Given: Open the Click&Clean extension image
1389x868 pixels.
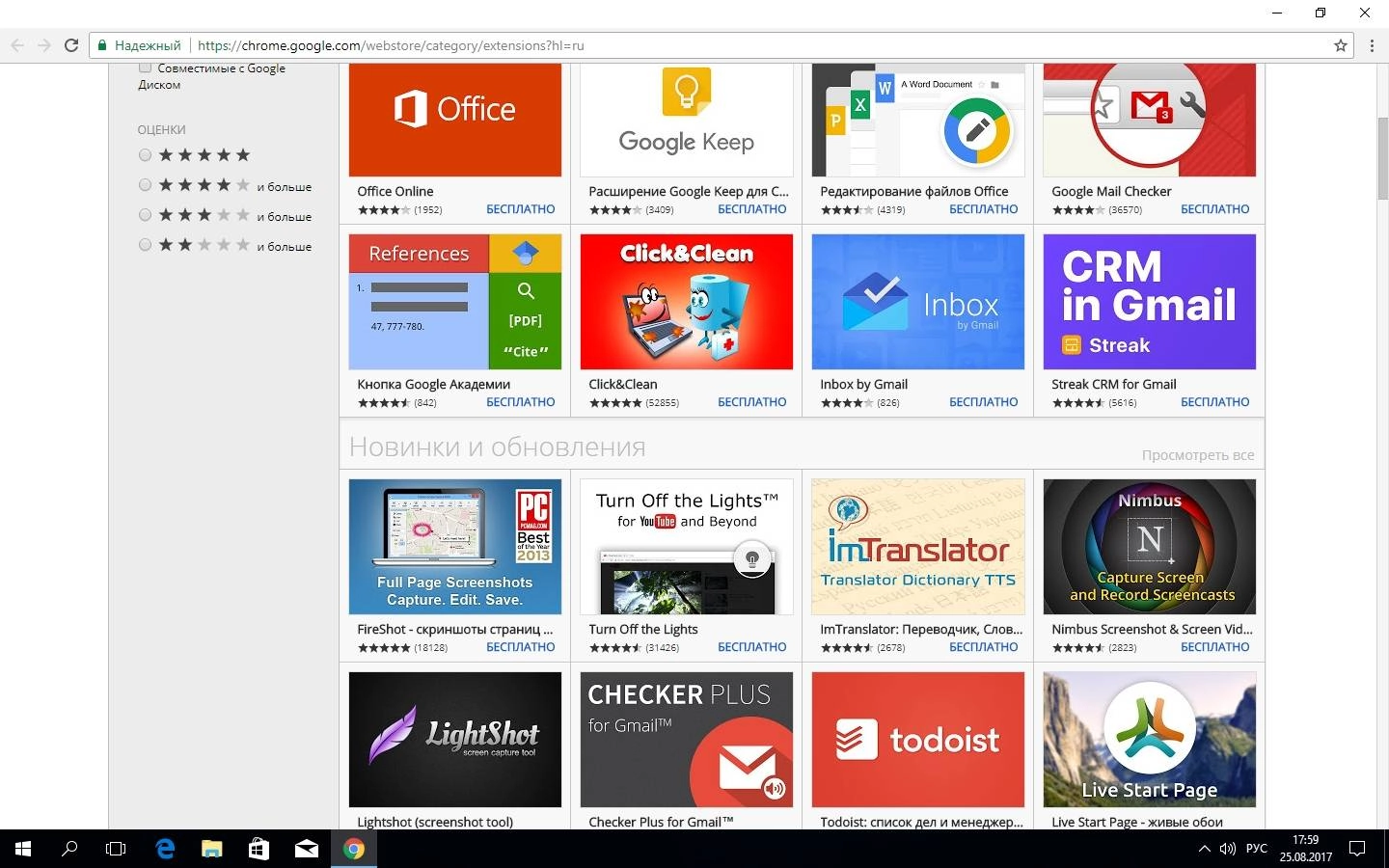Looking at the screenshot, I should [x=687, y=302].
